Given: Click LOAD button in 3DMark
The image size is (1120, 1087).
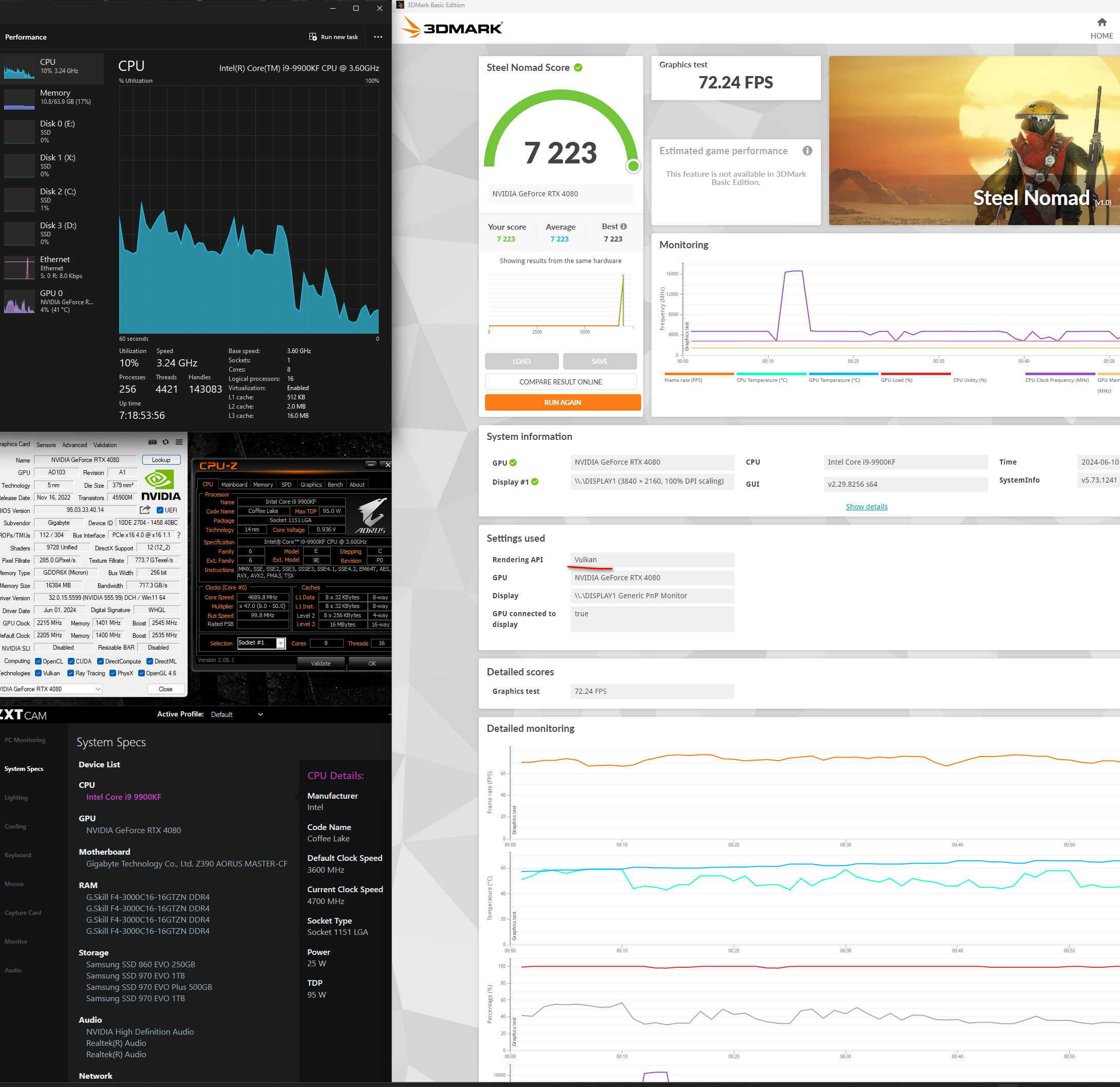Looking at the screenshot, I should pyautogui.click(x=521, y=361).
